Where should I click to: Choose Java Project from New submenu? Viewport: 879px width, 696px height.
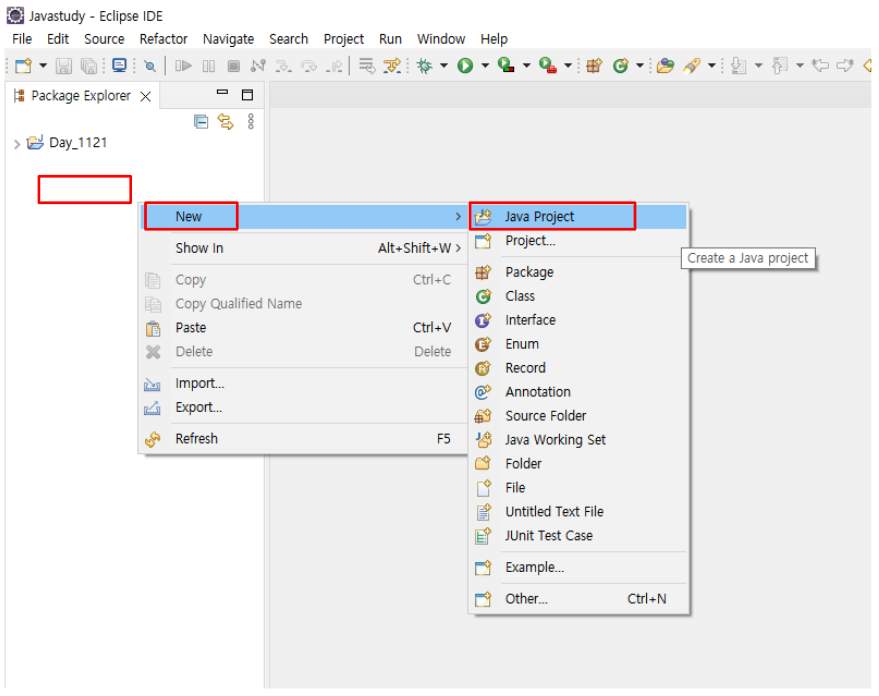point(579,216)
